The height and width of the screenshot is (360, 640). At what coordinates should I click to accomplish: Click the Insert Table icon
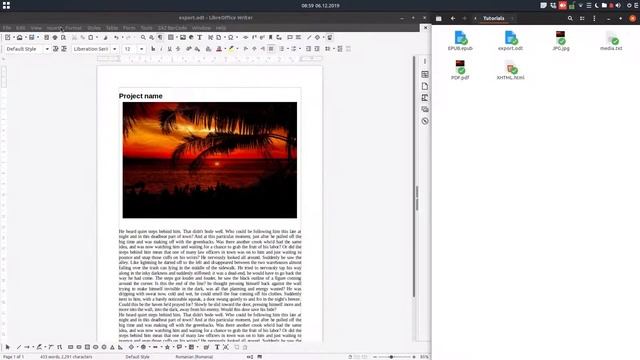pyautogui.click(x=171, y=38)
